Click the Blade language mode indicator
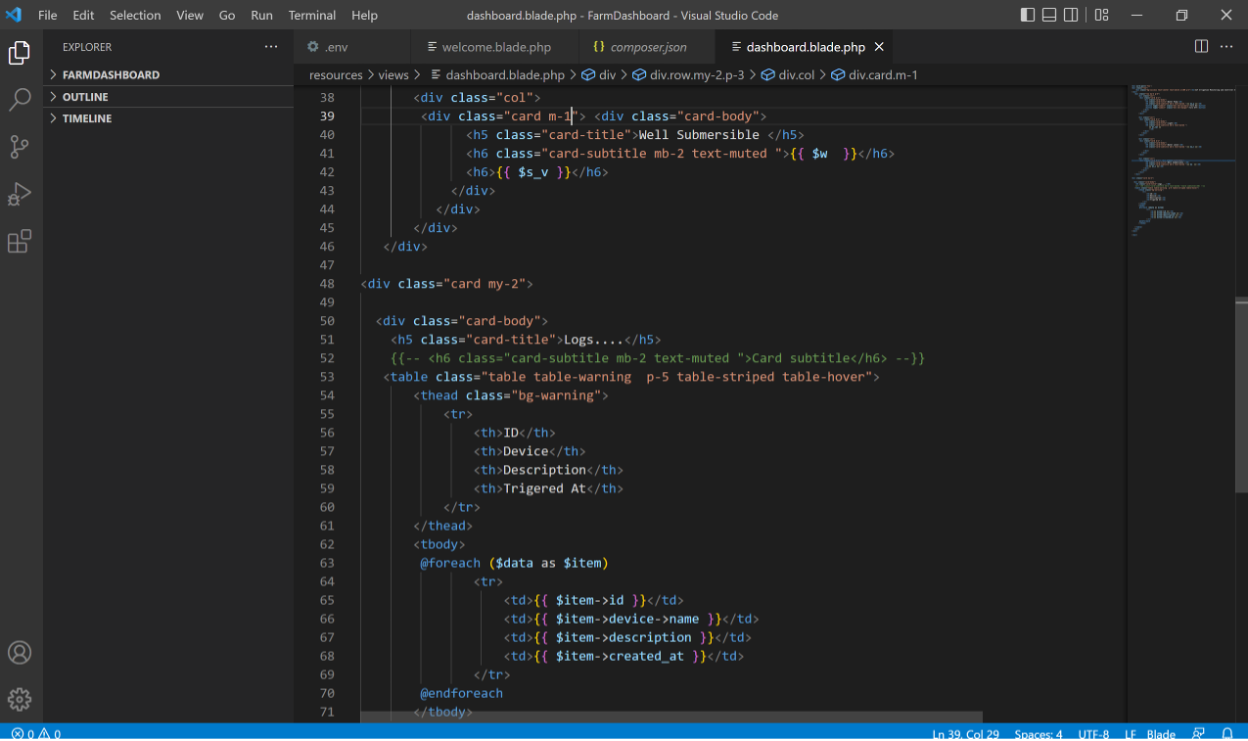This screenshot has width=1248, height=741. click(1160, 733)
